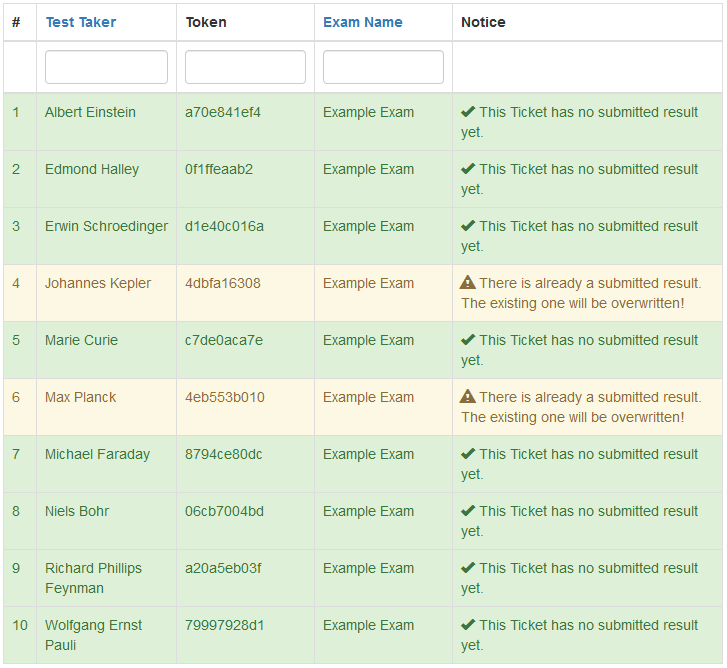Sort the table by Exam Name column
Viewport: 727px width, 668px height.
tap(363, 22)
